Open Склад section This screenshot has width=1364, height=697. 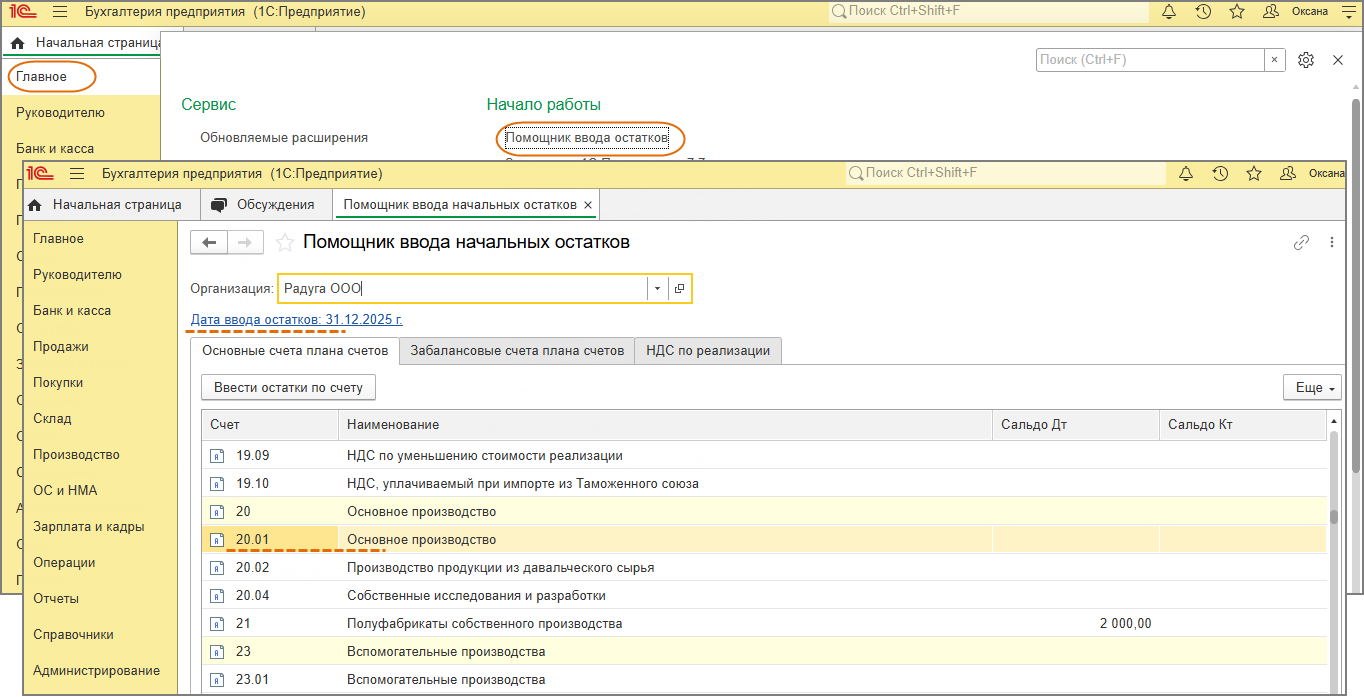(52, 419)
